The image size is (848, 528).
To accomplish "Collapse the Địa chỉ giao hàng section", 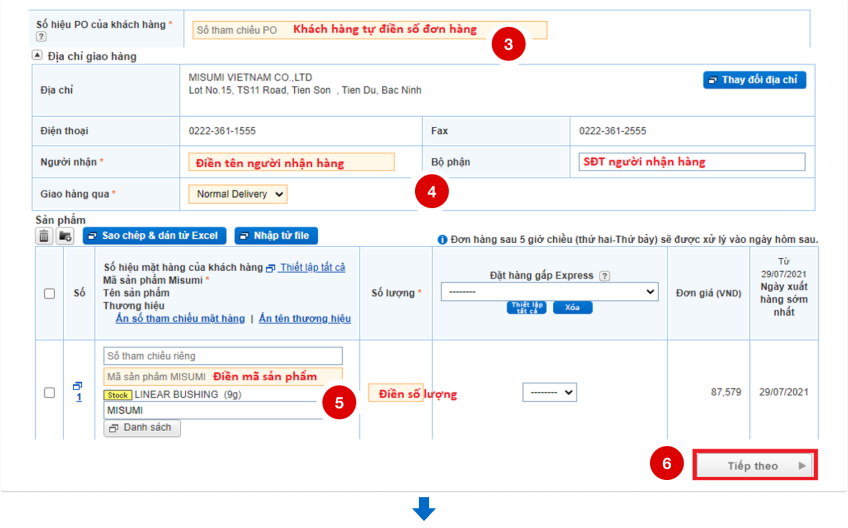I will point(38,56).
